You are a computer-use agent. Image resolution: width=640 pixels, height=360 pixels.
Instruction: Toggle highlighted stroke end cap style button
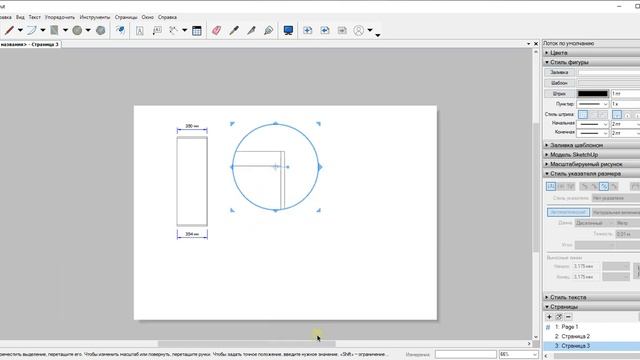point(617,115)
